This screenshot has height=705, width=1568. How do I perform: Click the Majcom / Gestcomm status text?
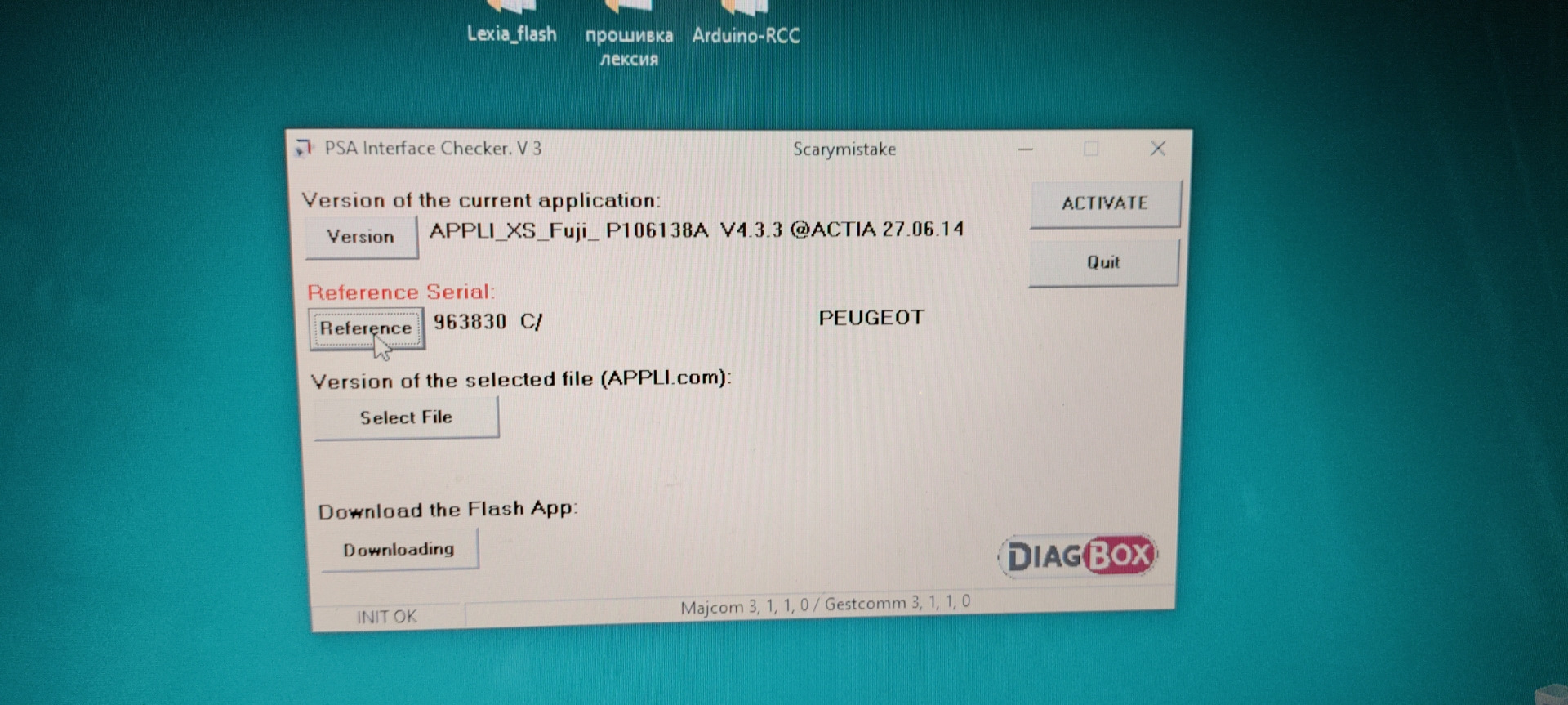[826, 605]
